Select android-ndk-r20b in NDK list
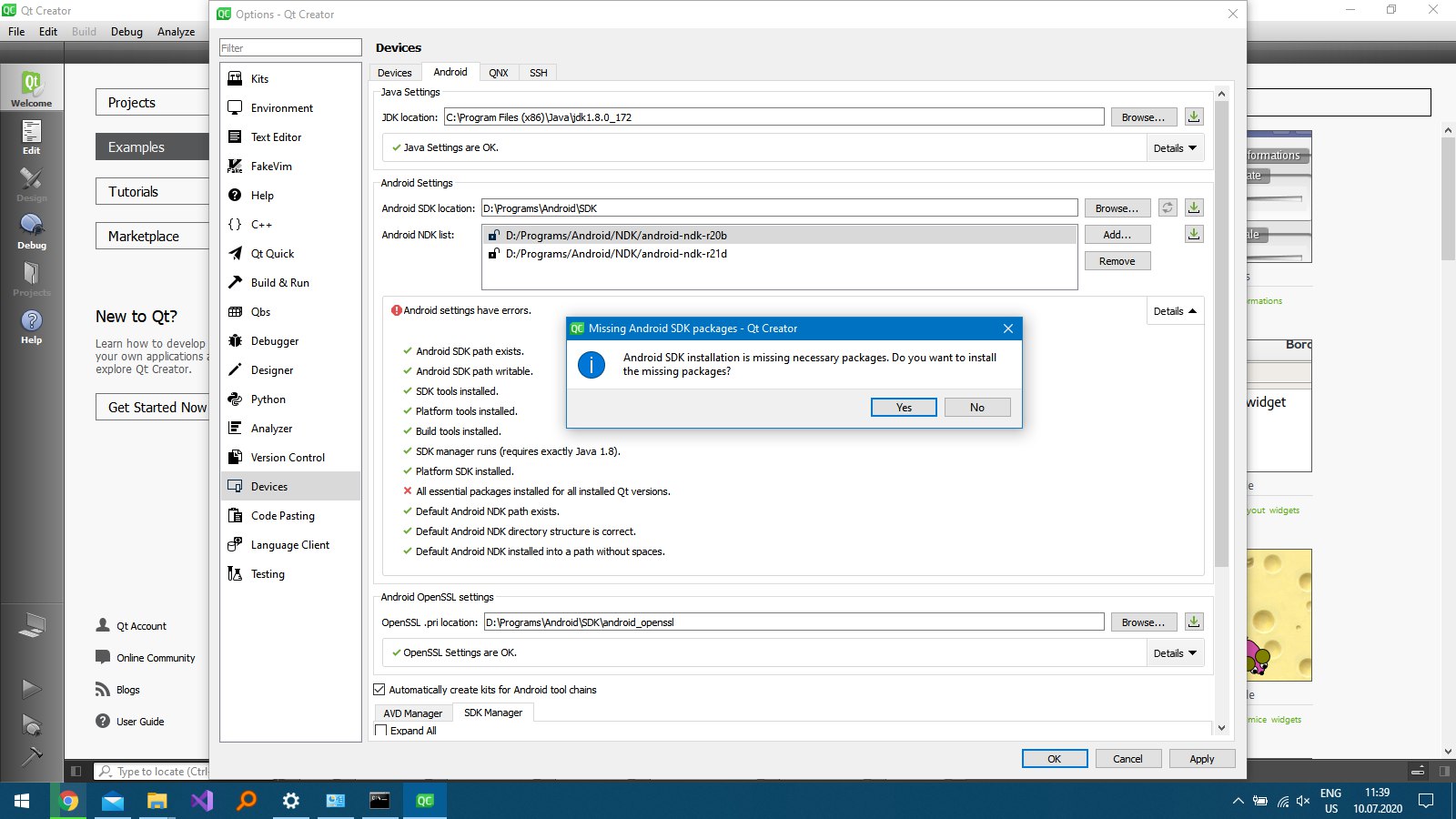The image size is (1456, 819). [779, 235]
